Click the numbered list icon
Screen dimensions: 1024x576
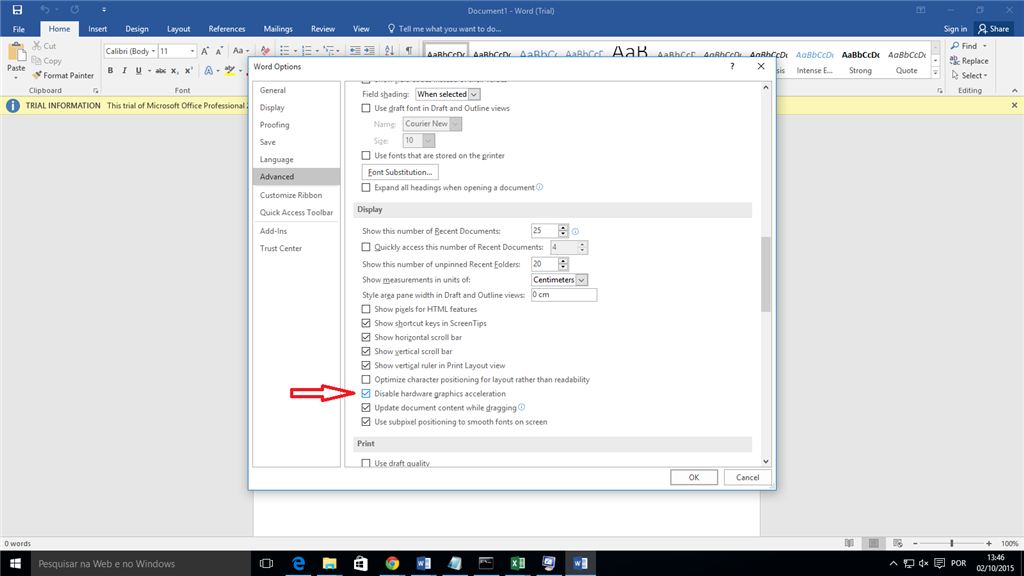pyautogui.click(x=306, y=50)
